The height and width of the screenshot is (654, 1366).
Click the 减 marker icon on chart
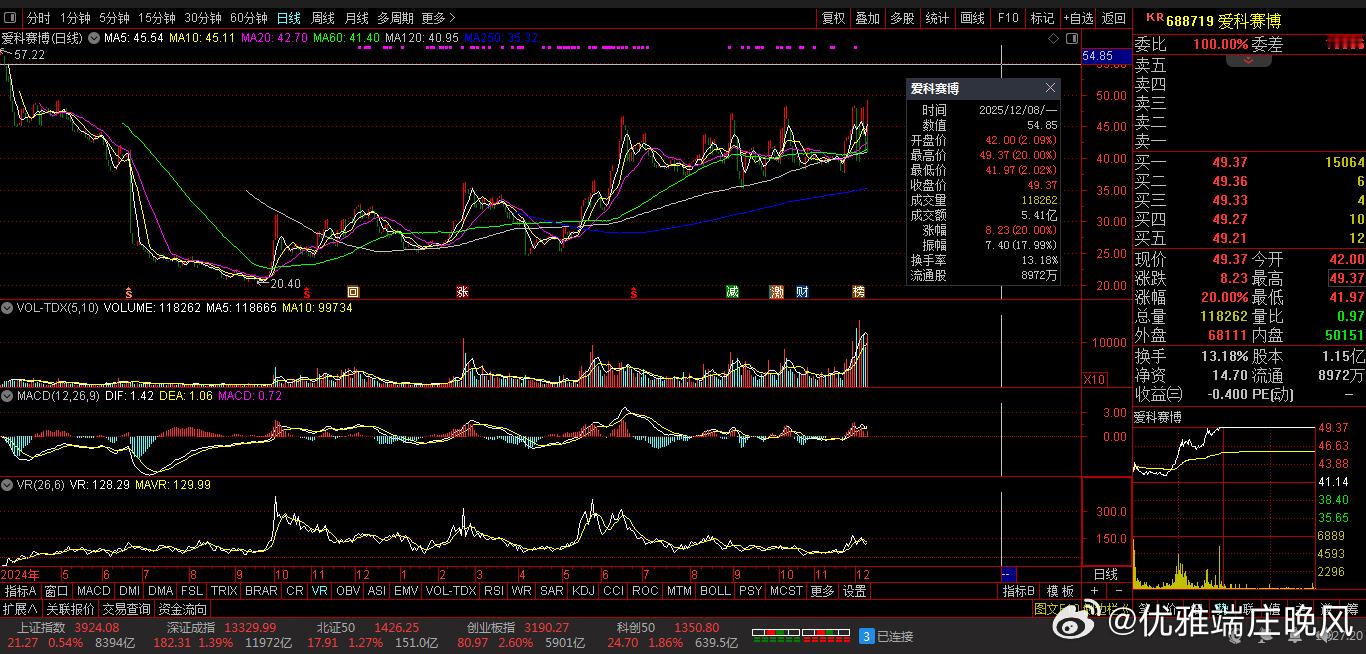(733, 292)
